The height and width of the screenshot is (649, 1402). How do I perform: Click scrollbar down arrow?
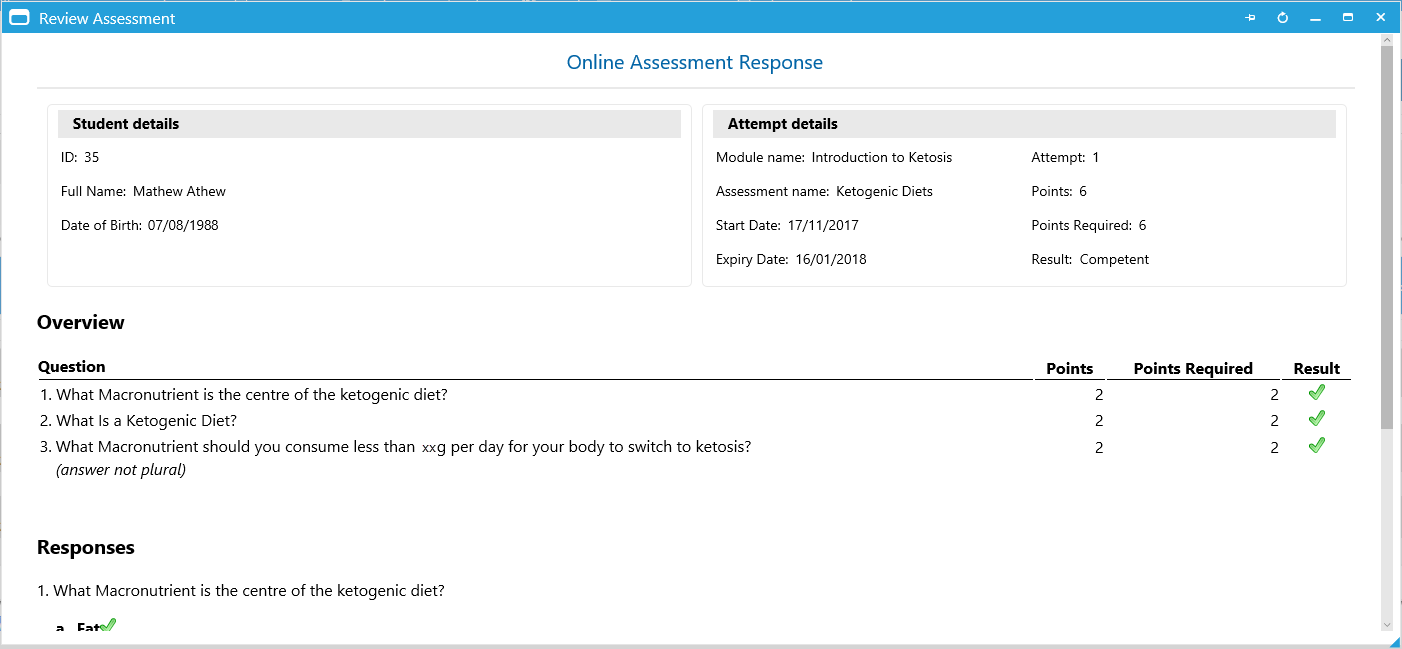pos(1387,625)
